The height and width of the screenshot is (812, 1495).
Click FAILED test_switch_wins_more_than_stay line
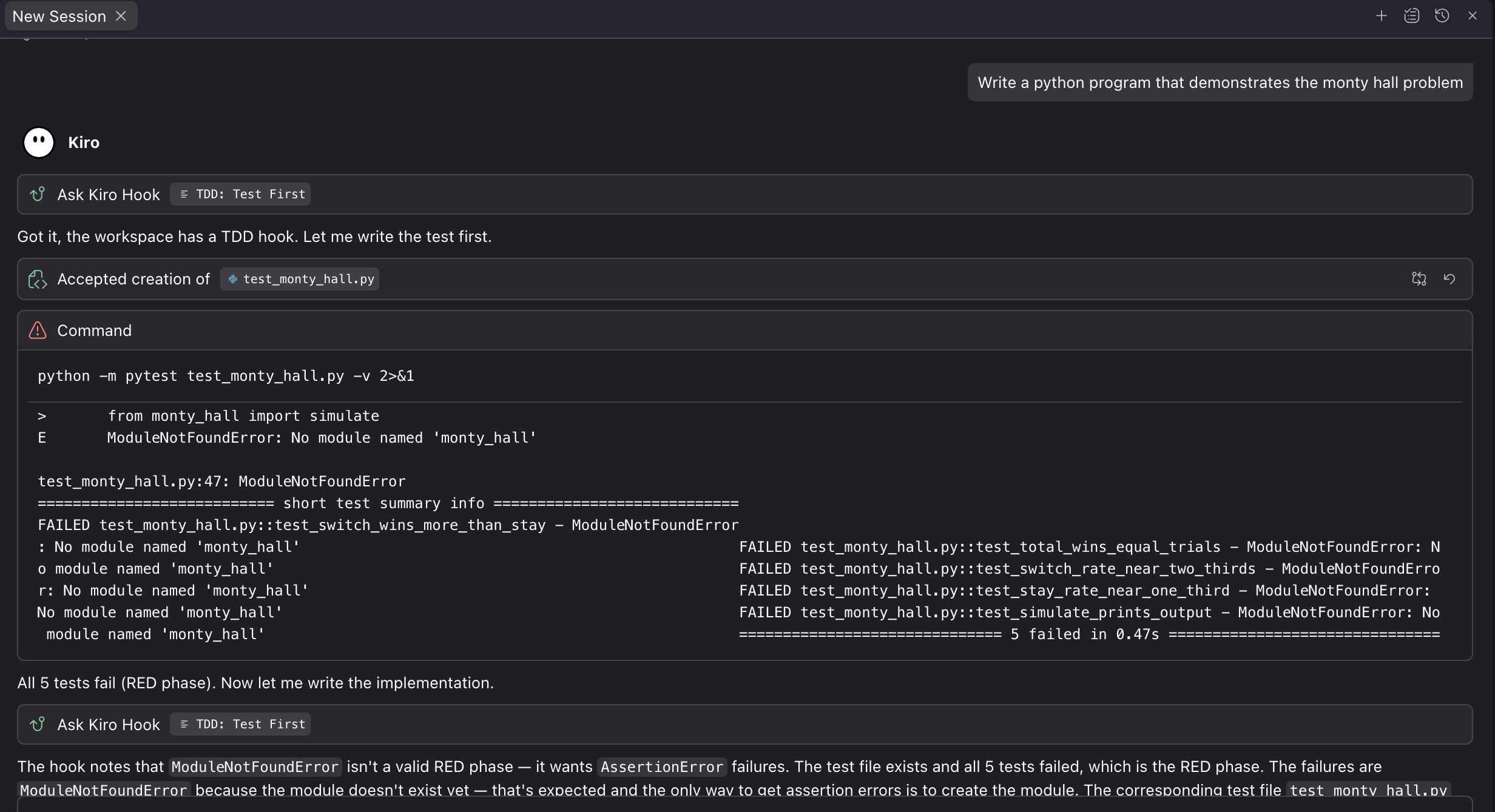tap(388, 525)
